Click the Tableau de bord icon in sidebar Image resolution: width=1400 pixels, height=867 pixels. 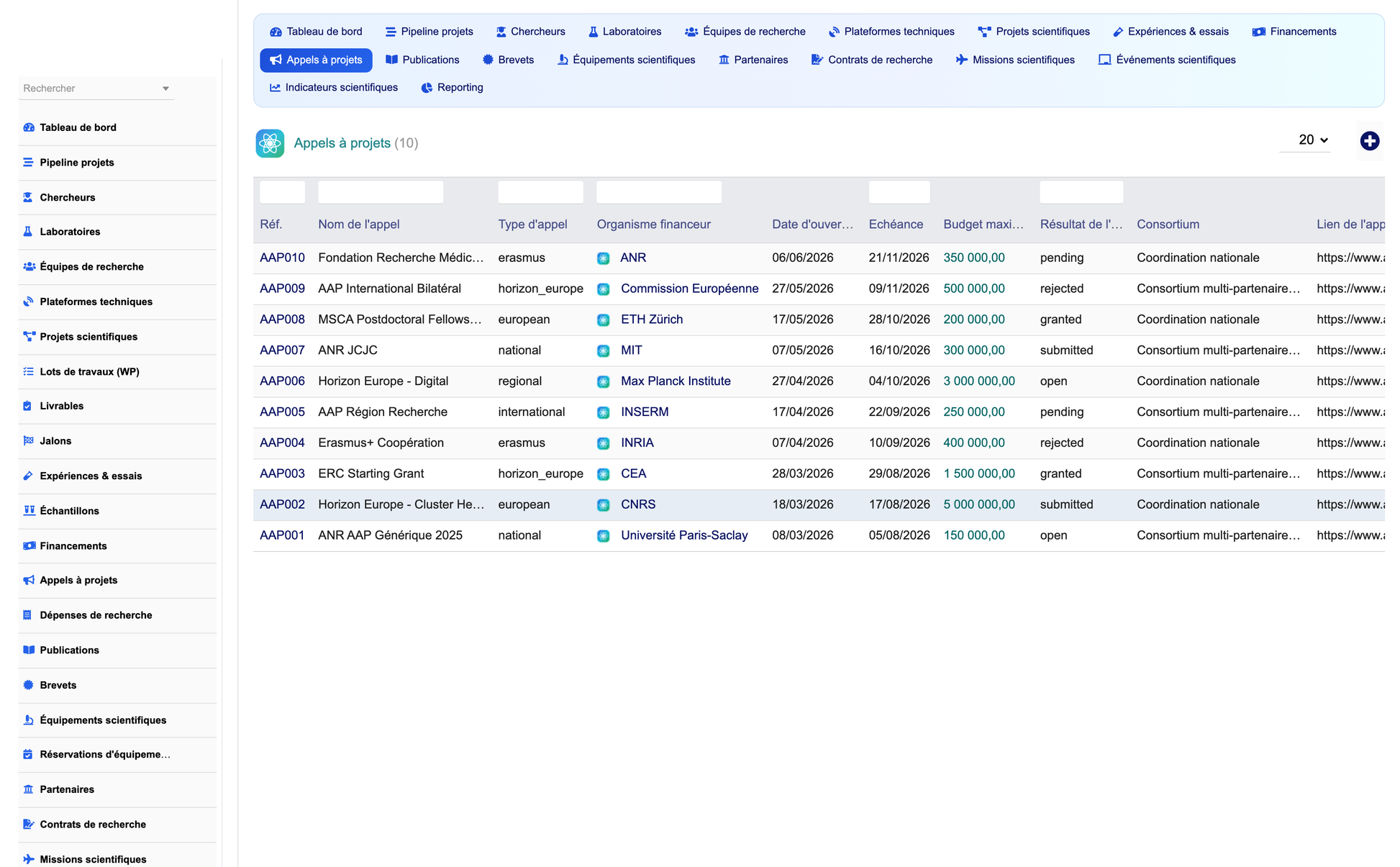[x=29, y=127]
